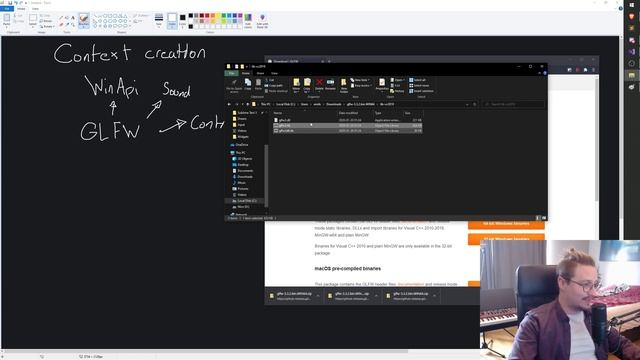This screenshot has height=360, width=640.
Task: Open Pictures in the navigation pane
Action: pyautogui.click(x=241, y=189)
